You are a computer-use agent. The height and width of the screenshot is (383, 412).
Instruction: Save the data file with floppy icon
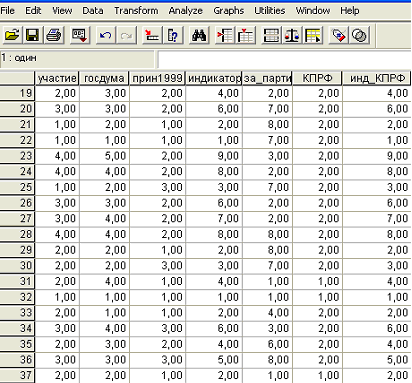click(32, 35)
